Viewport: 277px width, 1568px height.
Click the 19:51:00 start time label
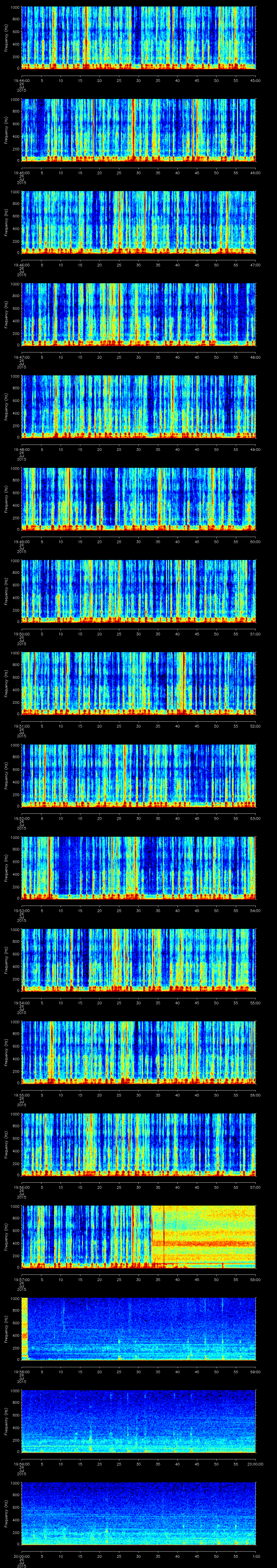coord(22,726)
